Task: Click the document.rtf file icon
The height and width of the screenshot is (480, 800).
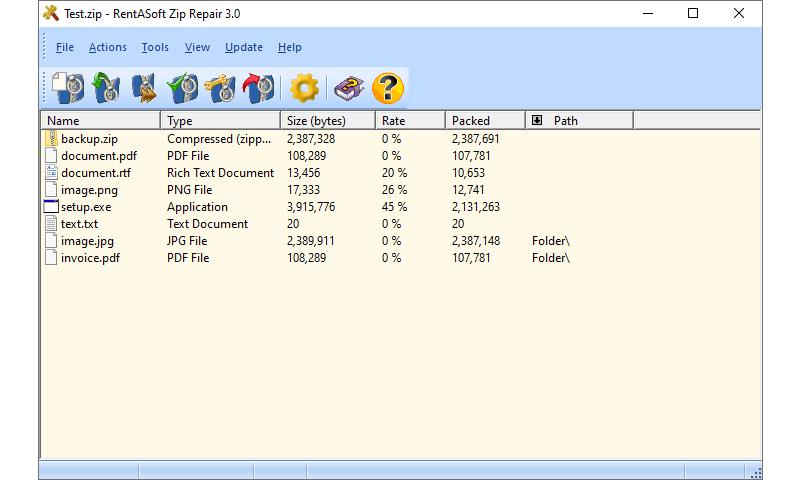Action: (x=52, y=172)
